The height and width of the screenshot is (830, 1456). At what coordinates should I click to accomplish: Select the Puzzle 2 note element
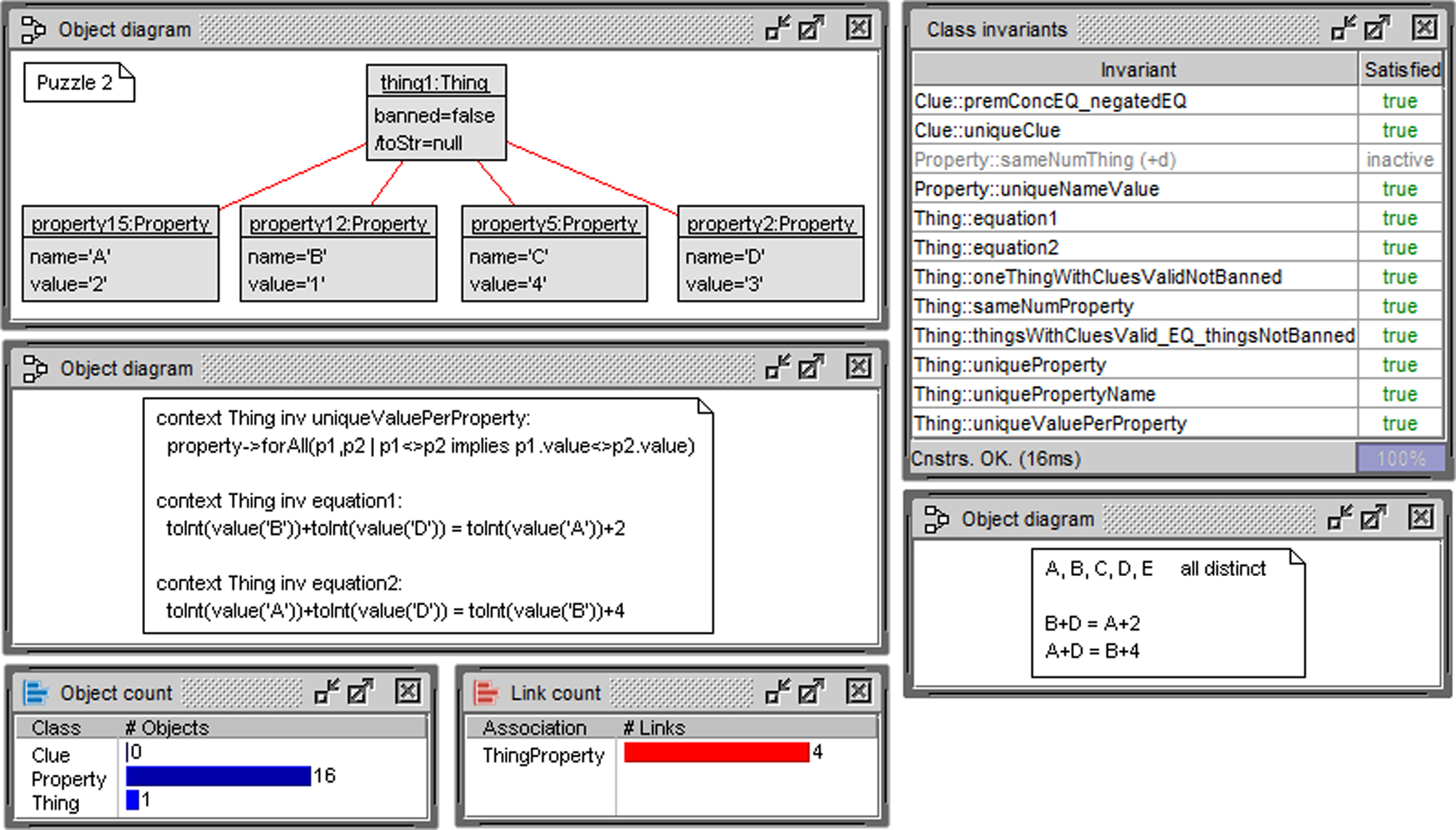pos(78,83)
